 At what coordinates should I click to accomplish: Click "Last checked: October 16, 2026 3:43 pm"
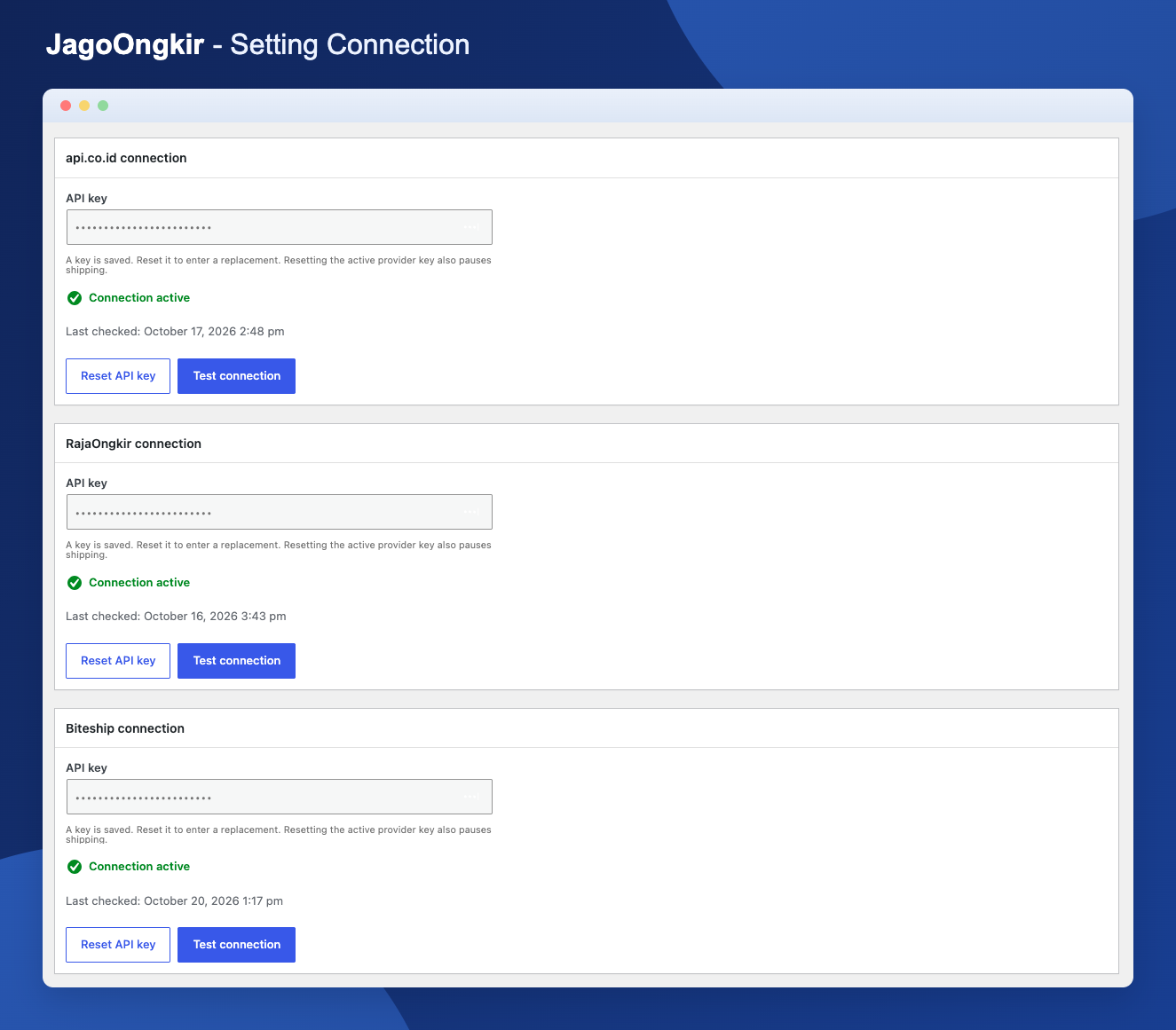[x=176, y=617]
